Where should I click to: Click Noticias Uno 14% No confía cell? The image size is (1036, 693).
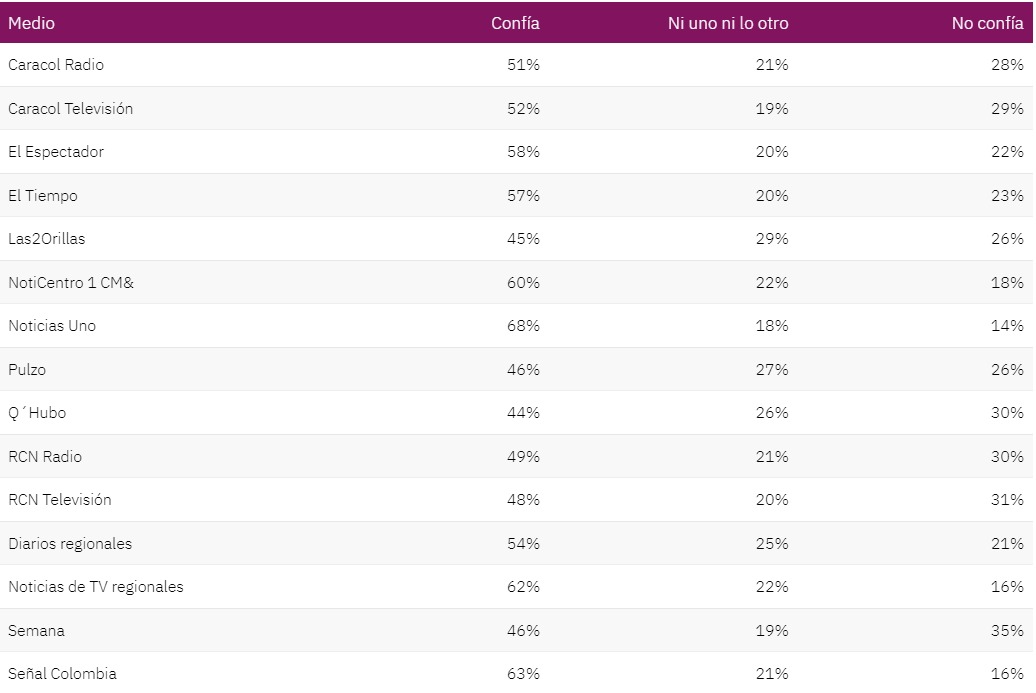1007,326
